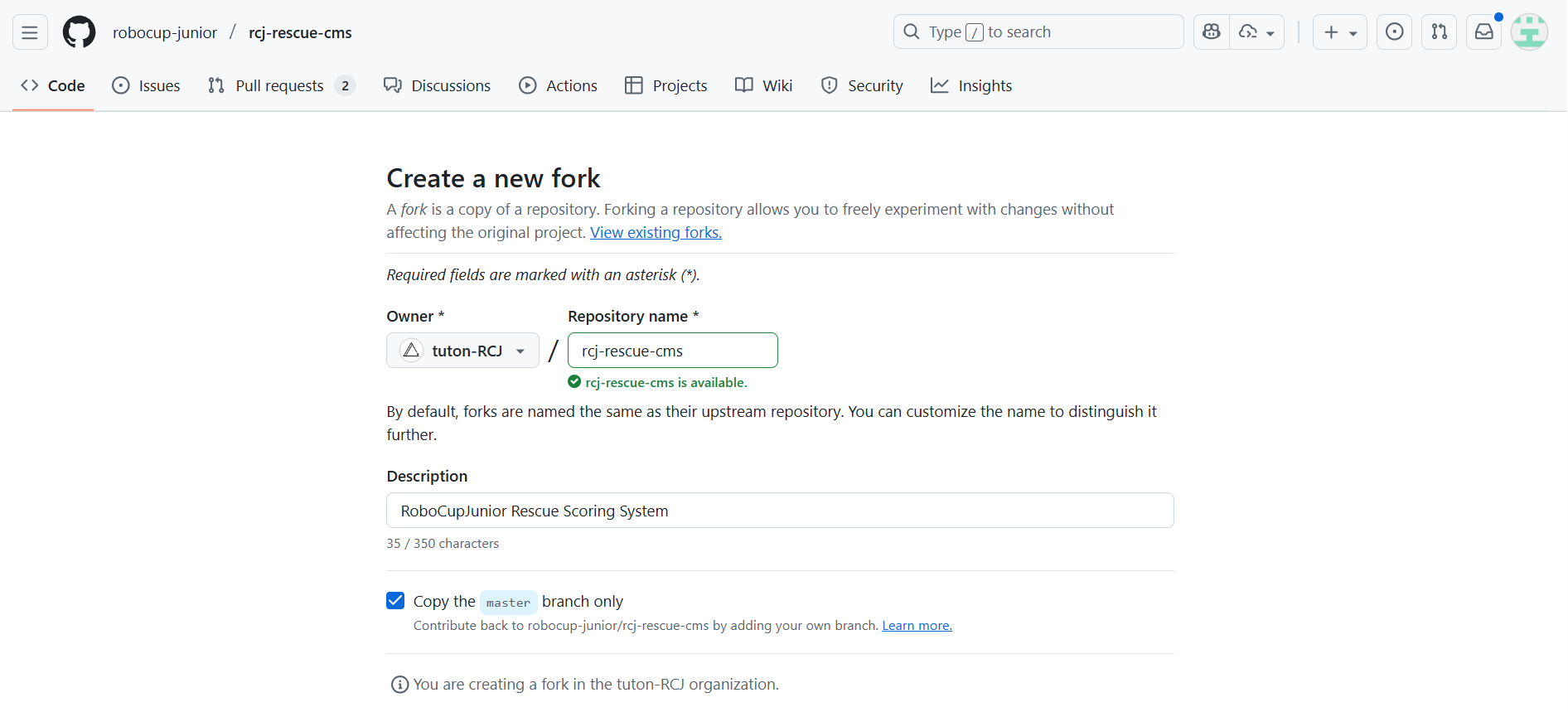Open the Learn more link
Viewport: 1568px width, 712px height.
tap(917, 626)
